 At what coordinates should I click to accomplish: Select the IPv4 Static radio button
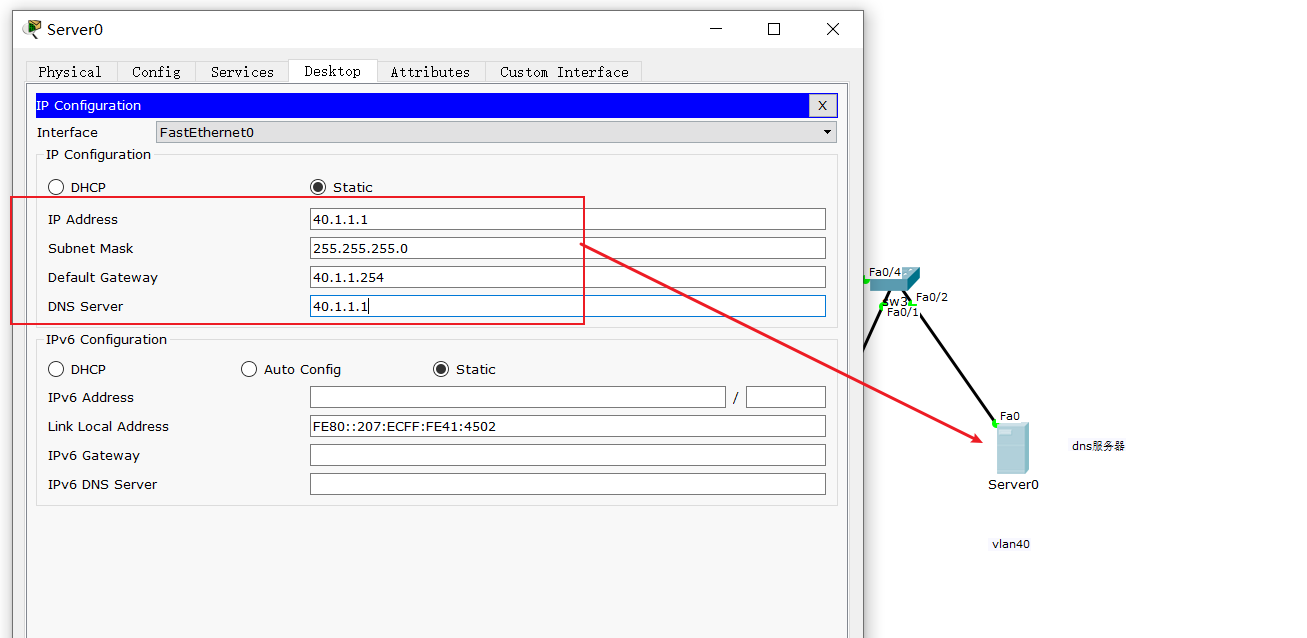pos(318,187)
